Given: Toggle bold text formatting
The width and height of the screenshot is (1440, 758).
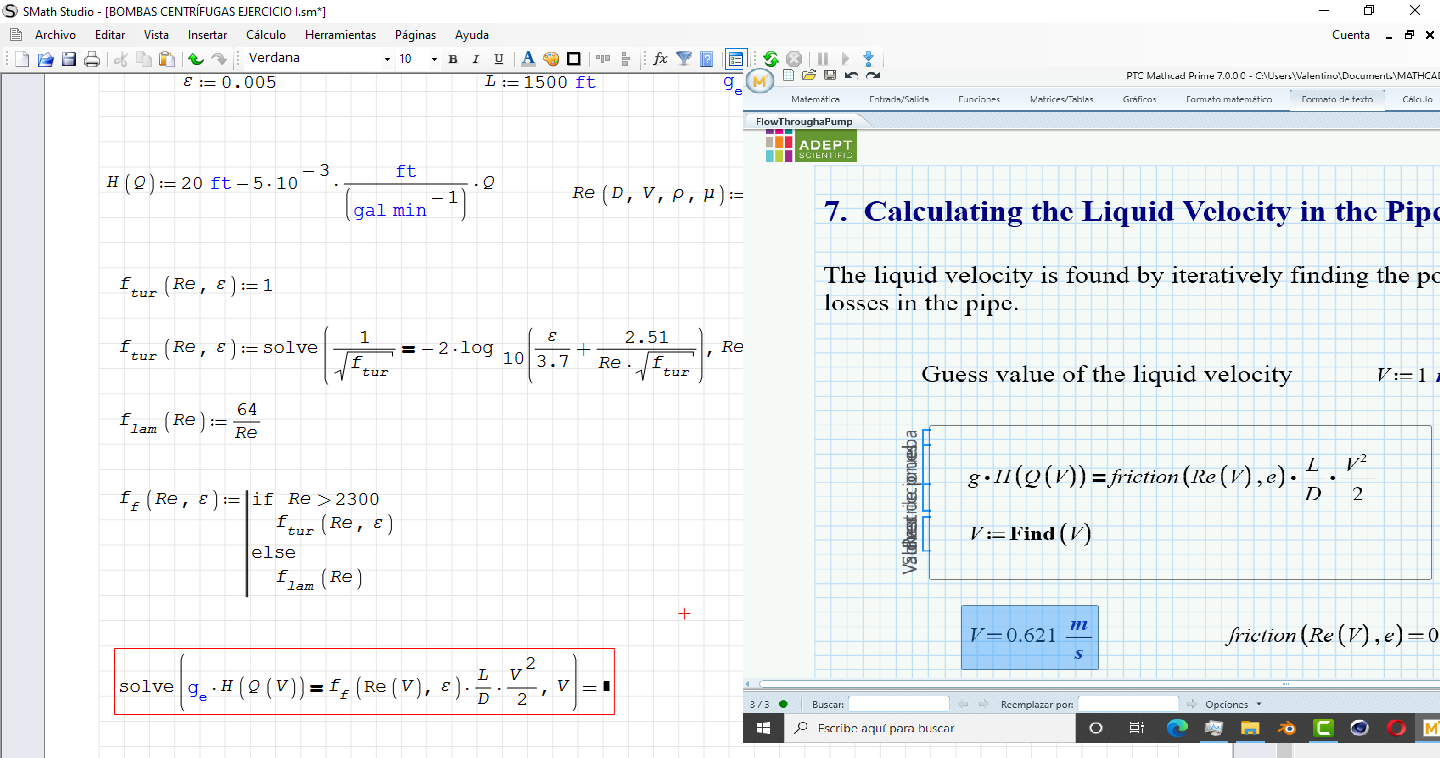Looking at the screenshot, I should coord(452,59).
